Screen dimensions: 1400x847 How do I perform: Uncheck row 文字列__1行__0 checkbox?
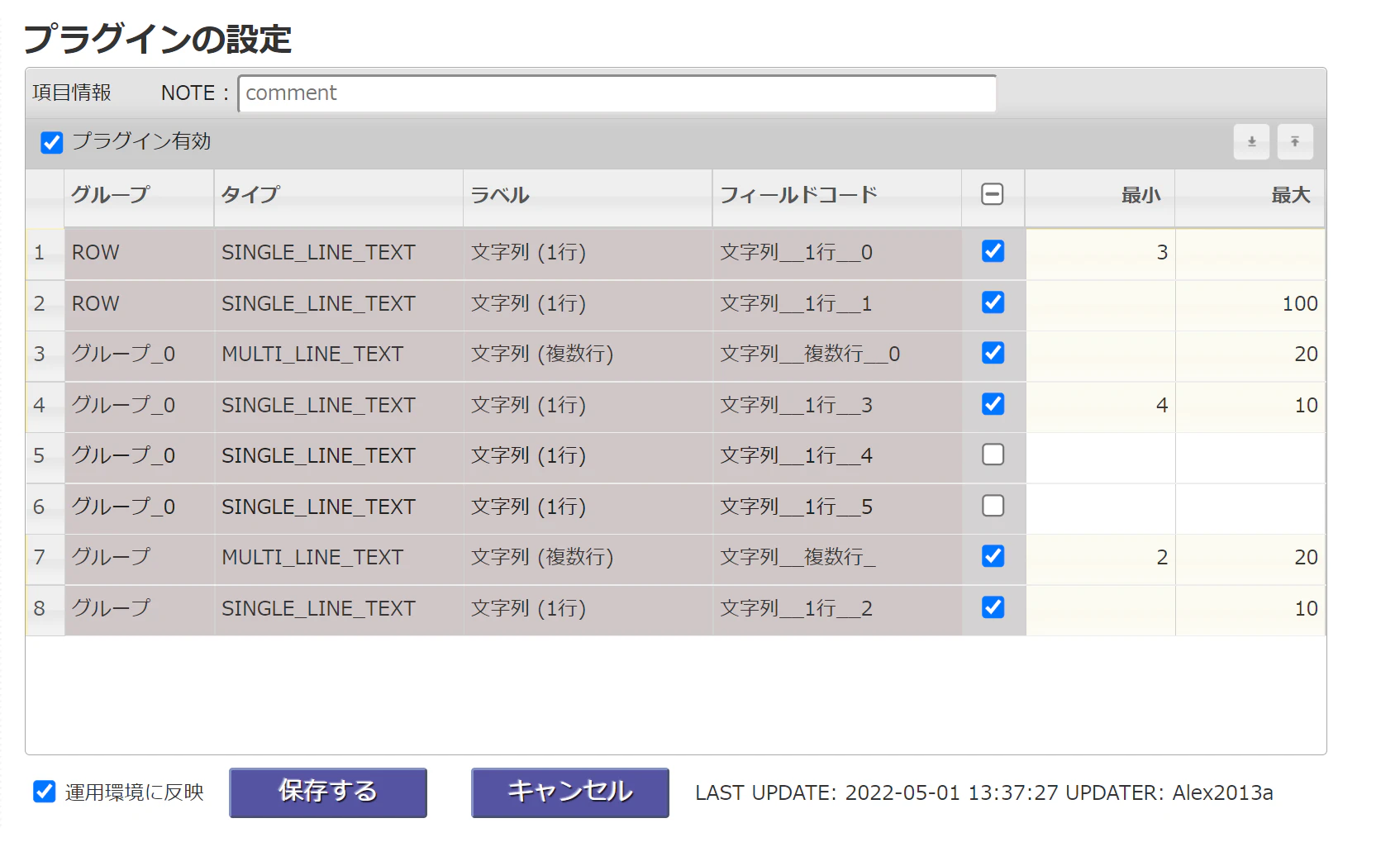993,251
